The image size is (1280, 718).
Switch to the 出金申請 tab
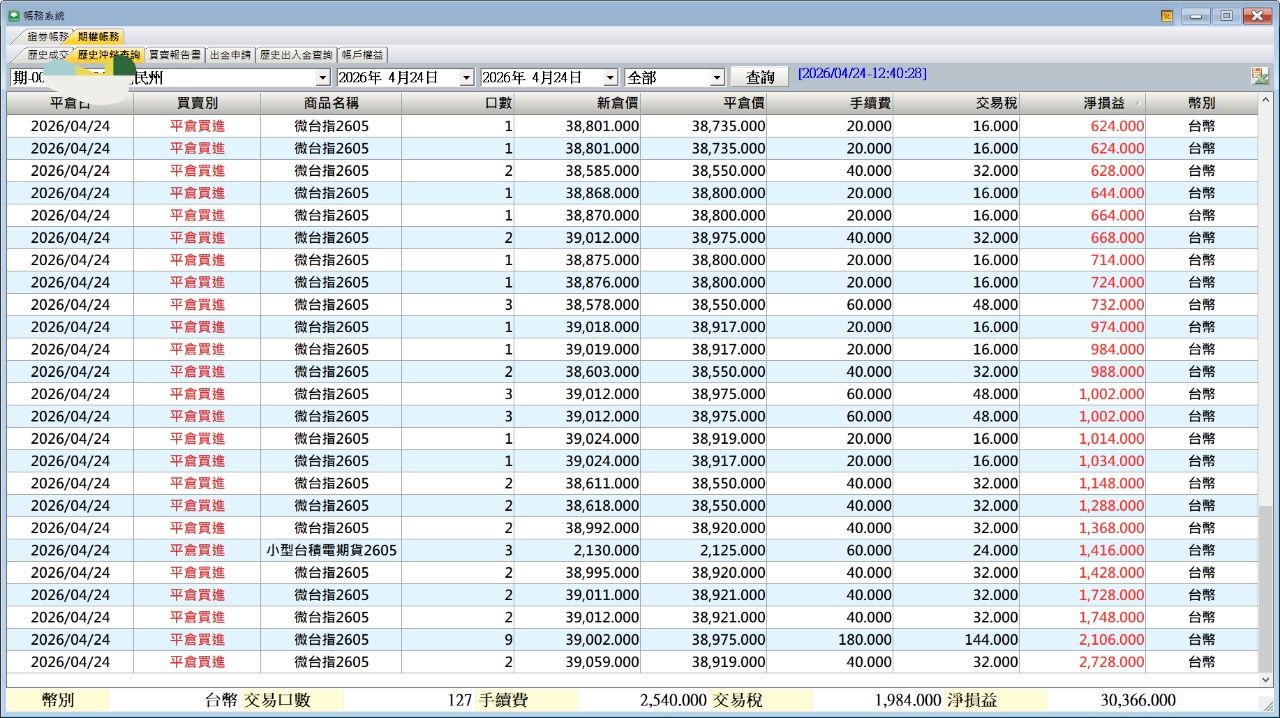[230, 55]
